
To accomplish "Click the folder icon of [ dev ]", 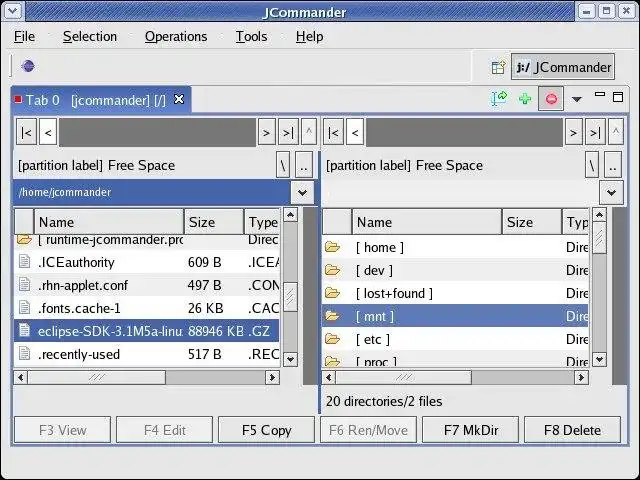I will pos(333,270).
